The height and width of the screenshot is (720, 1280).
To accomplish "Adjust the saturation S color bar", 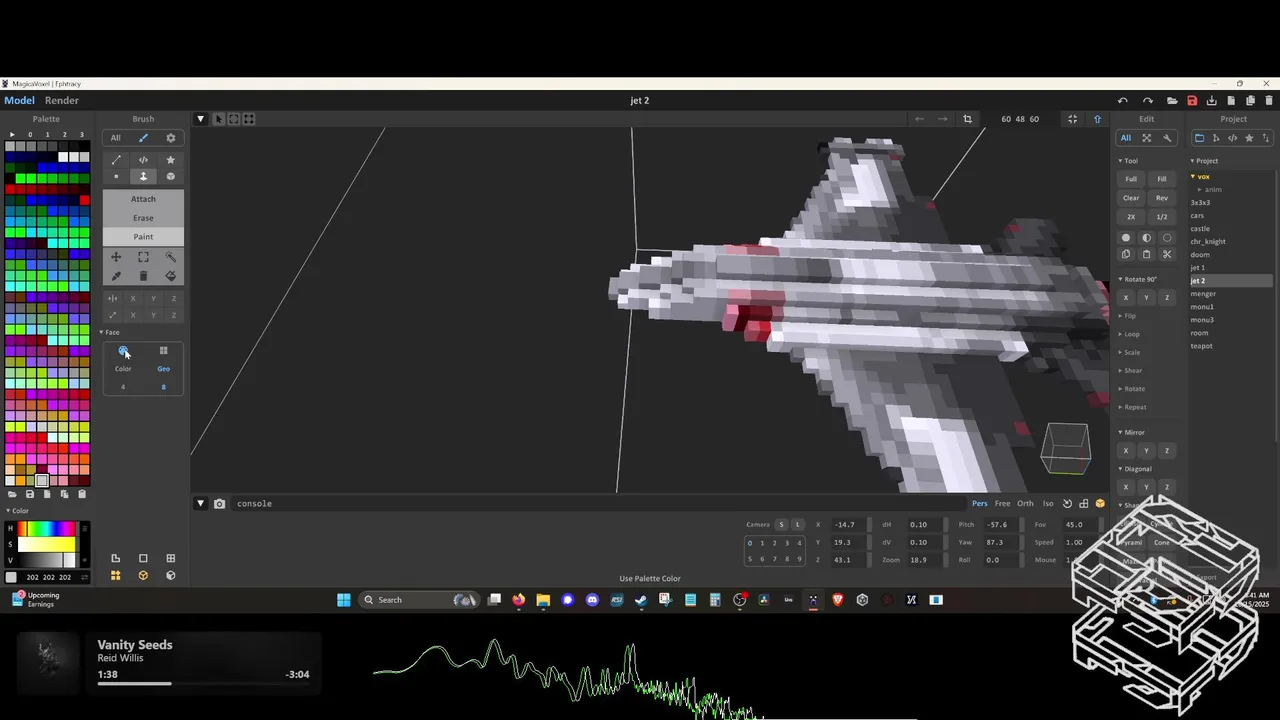I will coord(46,545).
